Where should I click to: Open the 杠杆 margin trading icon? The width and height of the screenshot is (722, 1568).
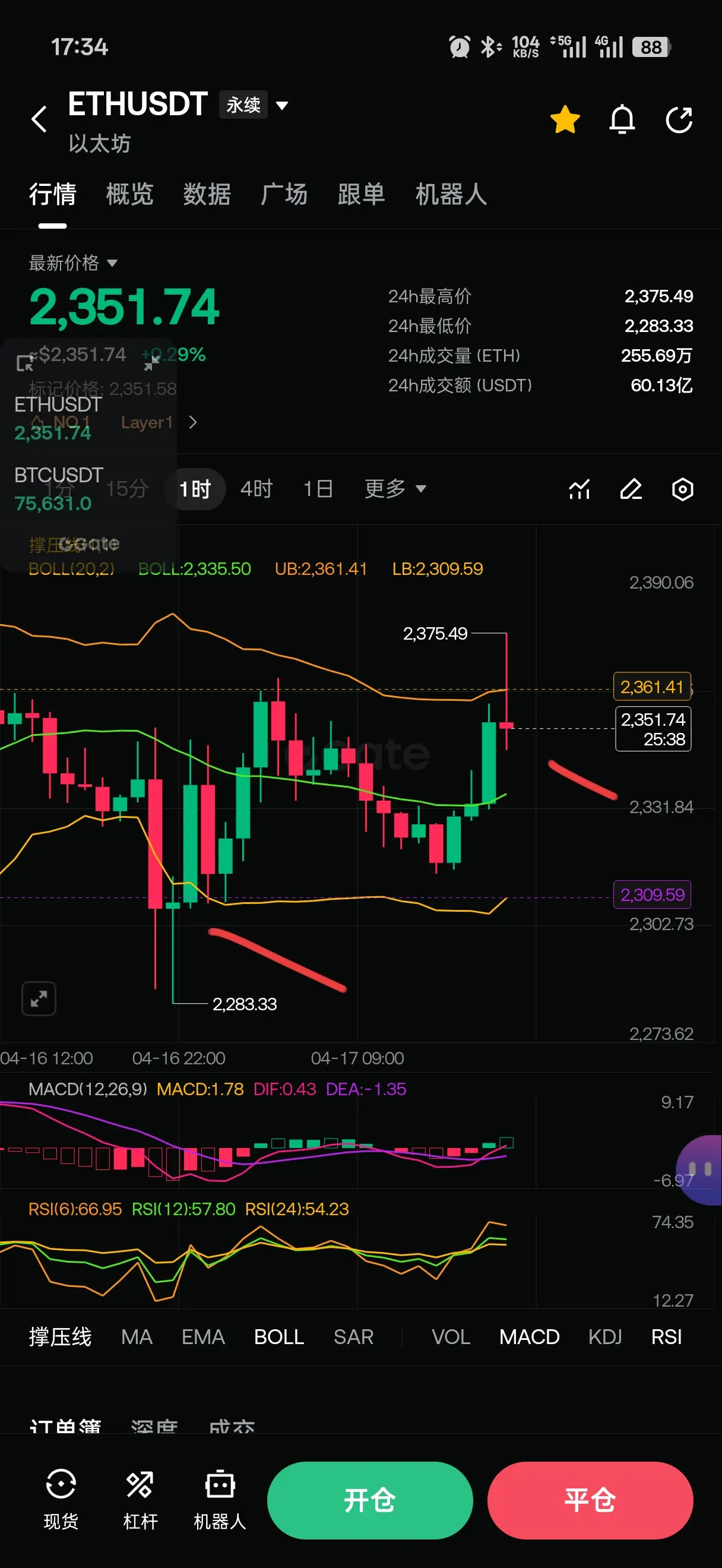click(141, 1500)
